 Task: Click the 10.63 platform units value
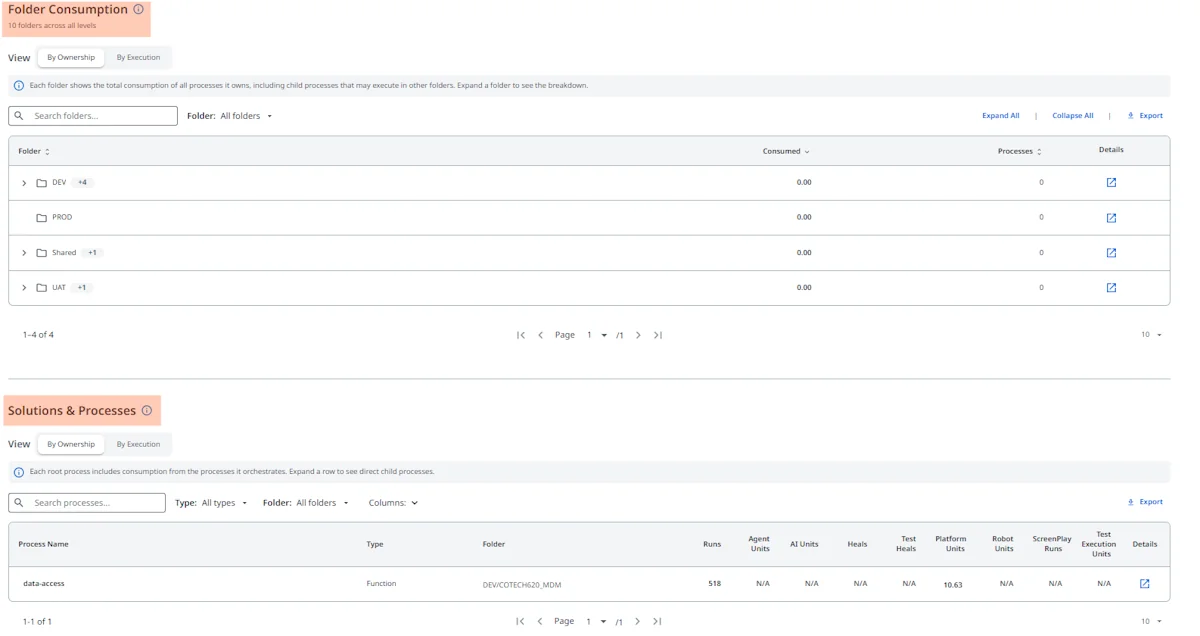953,585
